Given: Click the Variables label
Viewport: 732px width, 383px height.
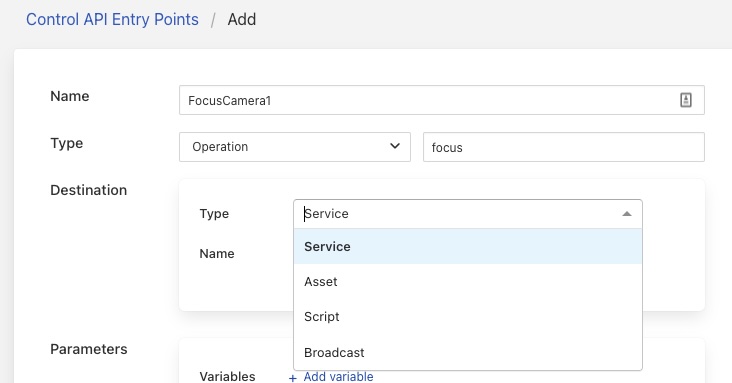Looking at the screenshot, I should click(x=227, y=376).
